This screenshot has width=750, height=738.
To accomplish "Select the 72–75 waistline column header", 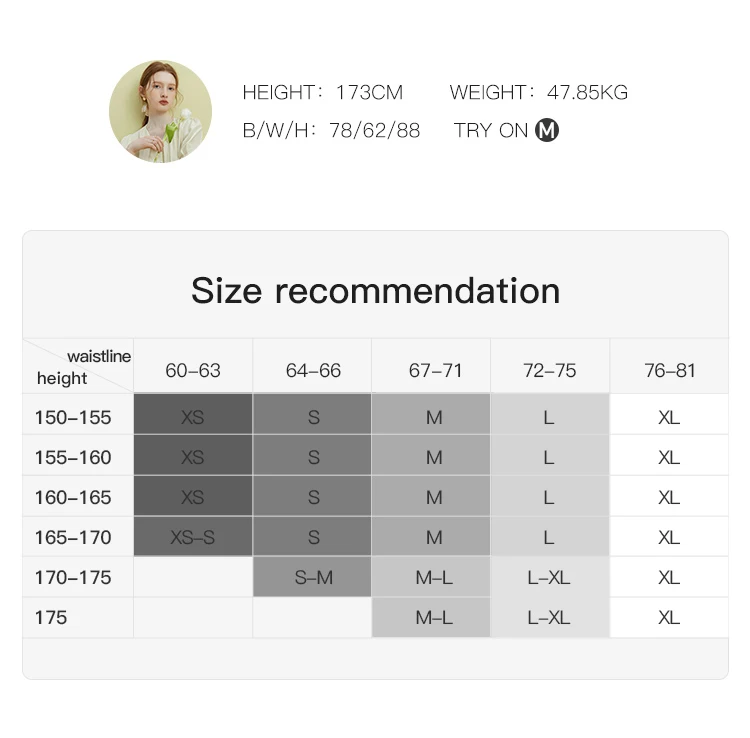I will (549, 370).
